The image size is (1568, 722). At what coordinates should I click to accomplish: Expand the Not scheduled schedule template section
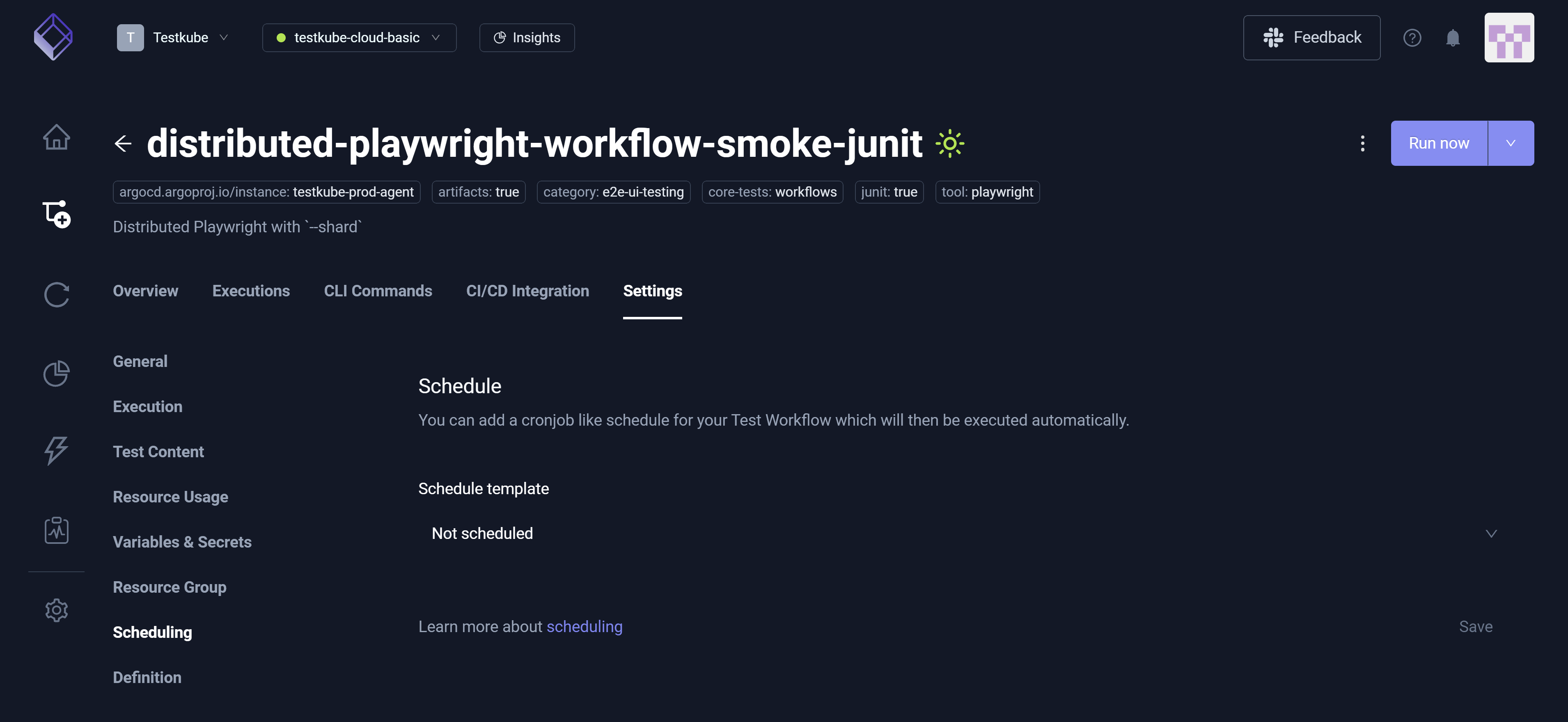1491,533
